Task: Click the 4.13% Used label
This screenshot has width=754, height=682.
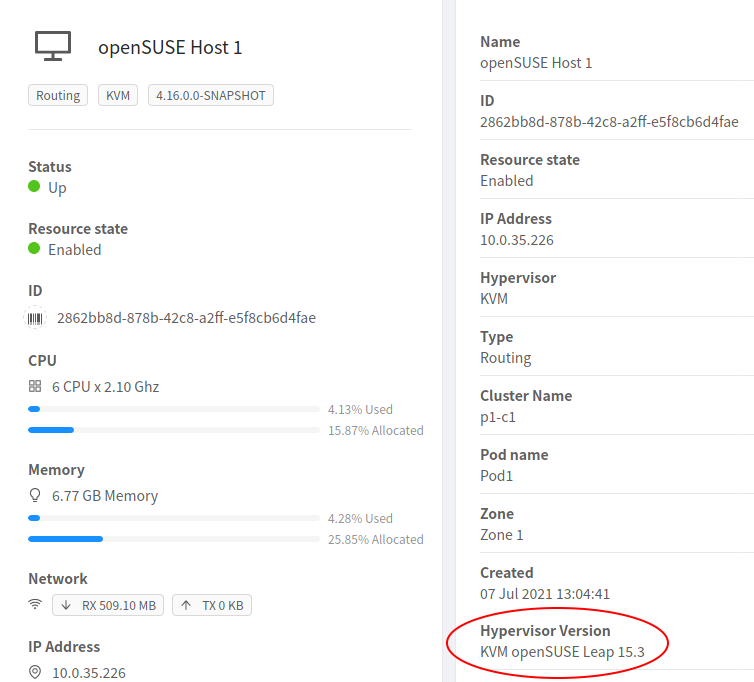Action: click(x=360, y=409)
